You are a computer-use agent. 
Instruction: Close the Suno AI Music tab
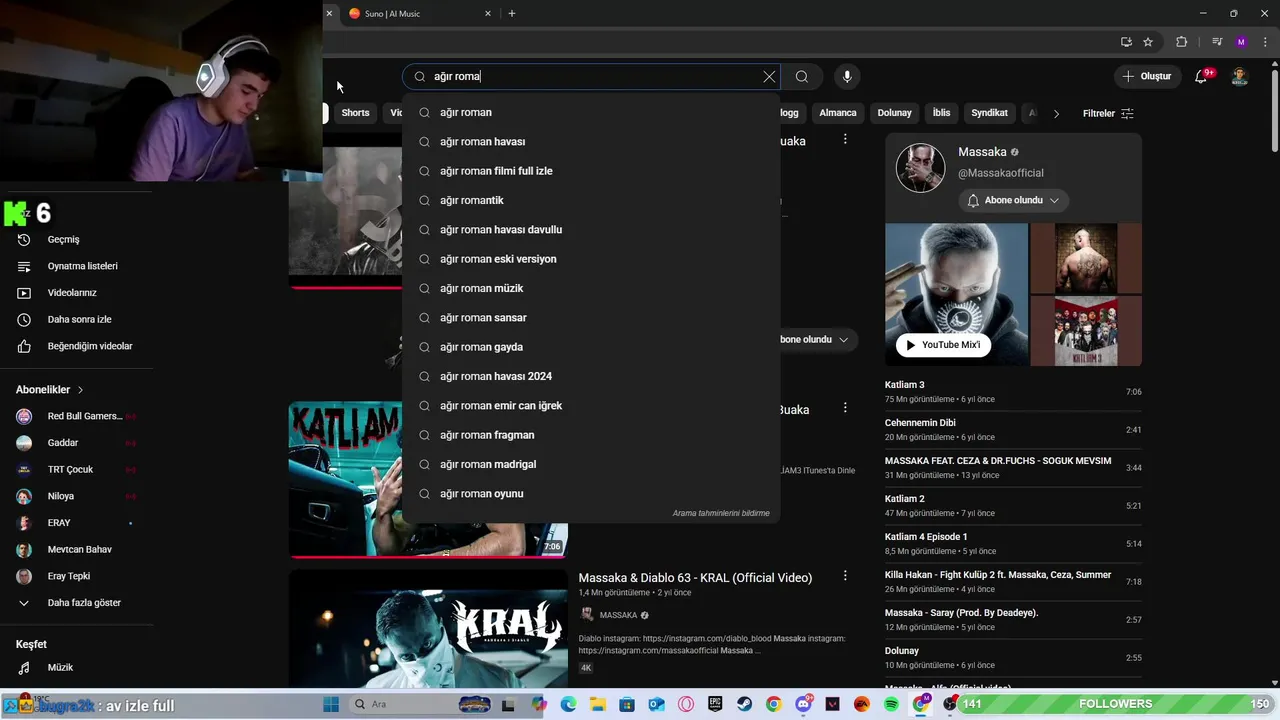tap(488, 14)
